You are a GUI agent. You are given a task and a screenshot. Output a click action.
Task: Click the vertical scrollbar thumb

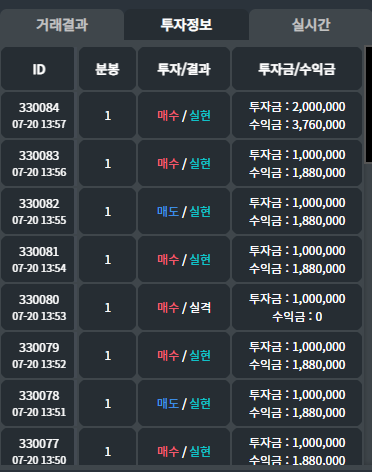369,104
